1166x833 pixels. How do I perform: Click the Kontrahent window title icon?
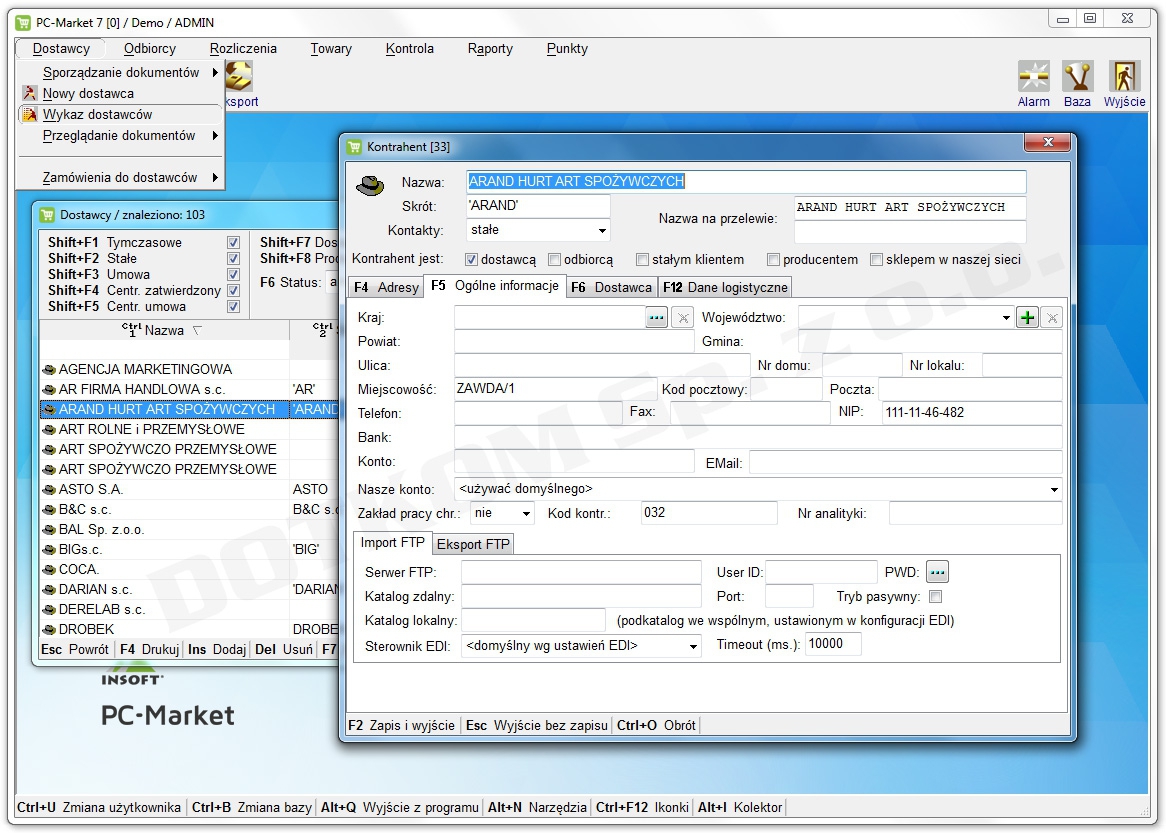click(355, 147)
